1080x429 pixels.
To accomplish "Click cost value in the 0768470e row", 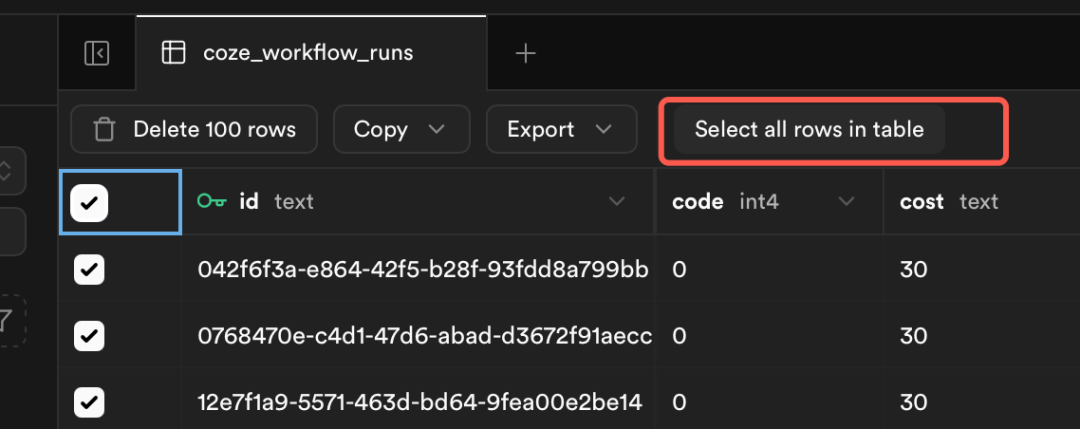I will pyautogui.click(x=913, y=337).
